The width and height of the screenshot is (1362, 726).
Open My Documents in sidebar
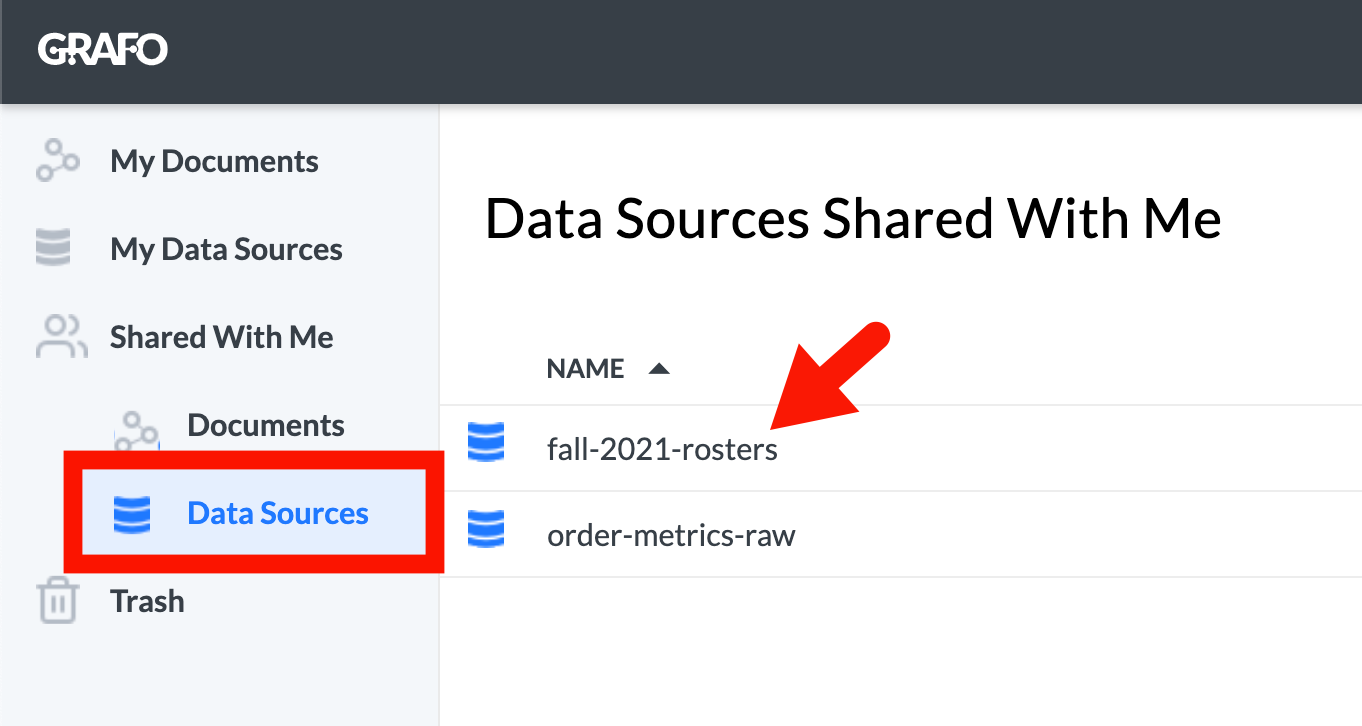click(x=214, y=161)
